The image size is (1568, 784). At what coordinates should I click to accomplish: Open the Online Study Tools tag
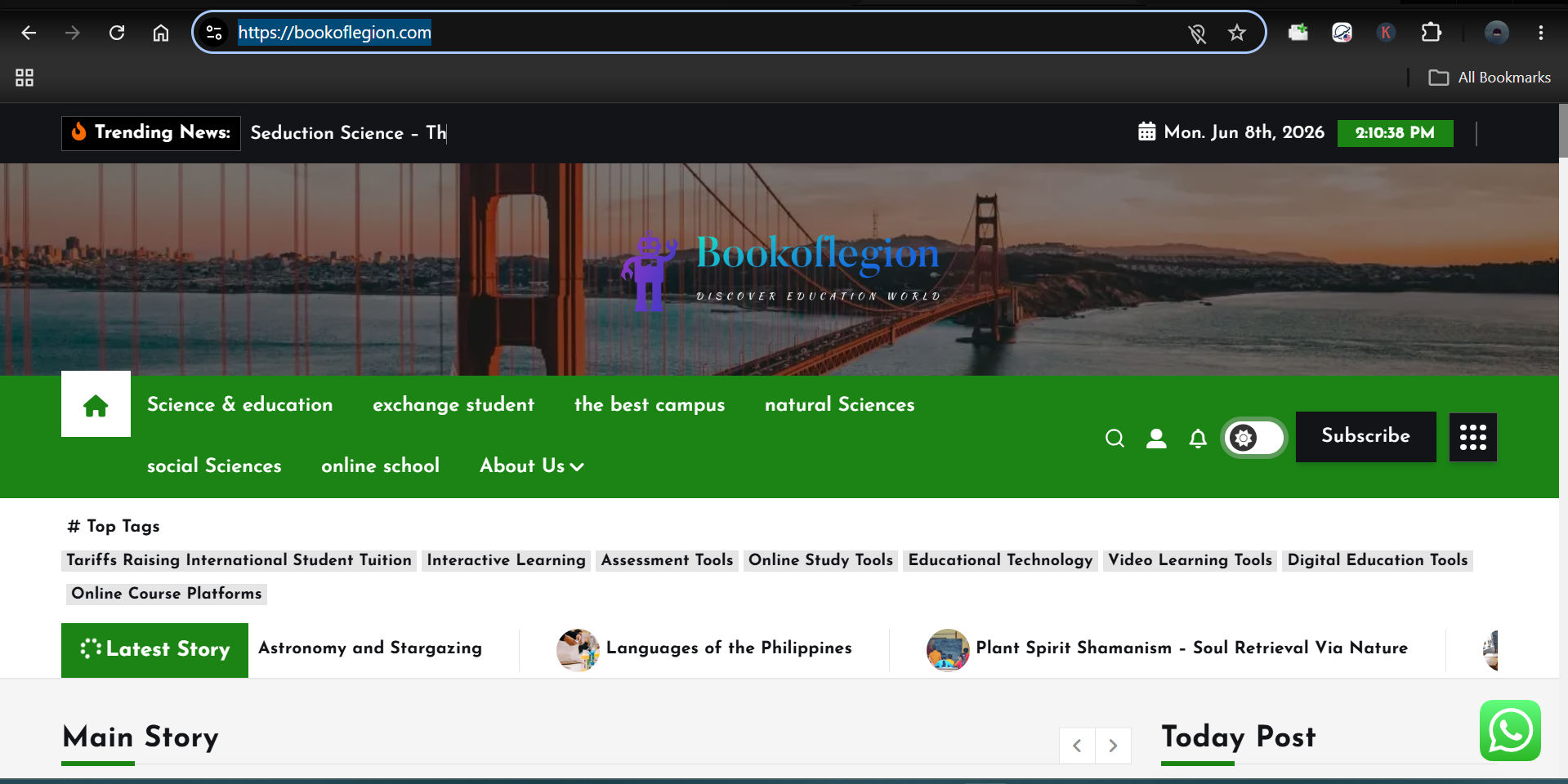coord(820,560)
